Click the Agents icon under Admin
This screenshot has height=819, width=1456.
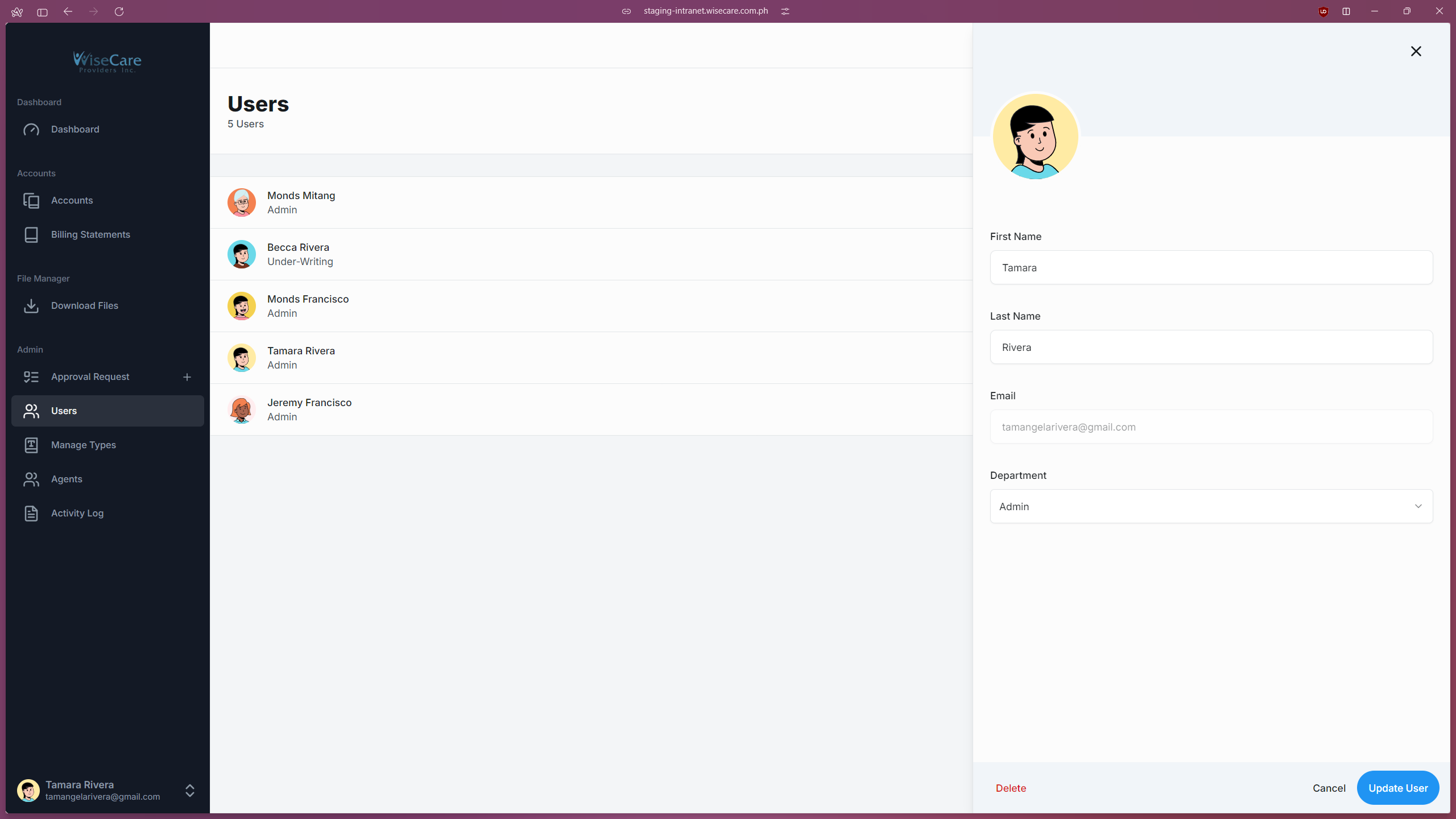pyautogui.click(x=32, y=479)
